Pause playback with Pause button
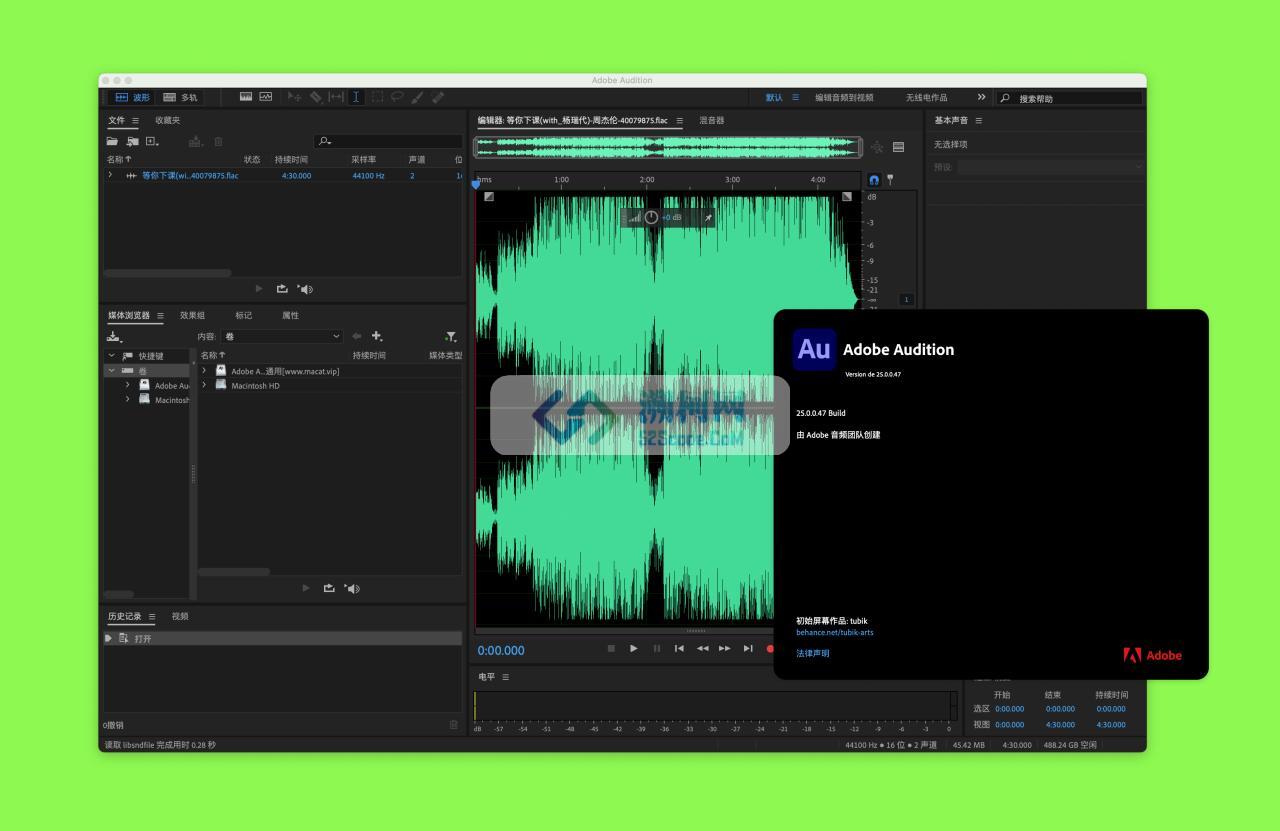Image resolution: width=1280 pixels, height=831 pixels. pos(657,648)
